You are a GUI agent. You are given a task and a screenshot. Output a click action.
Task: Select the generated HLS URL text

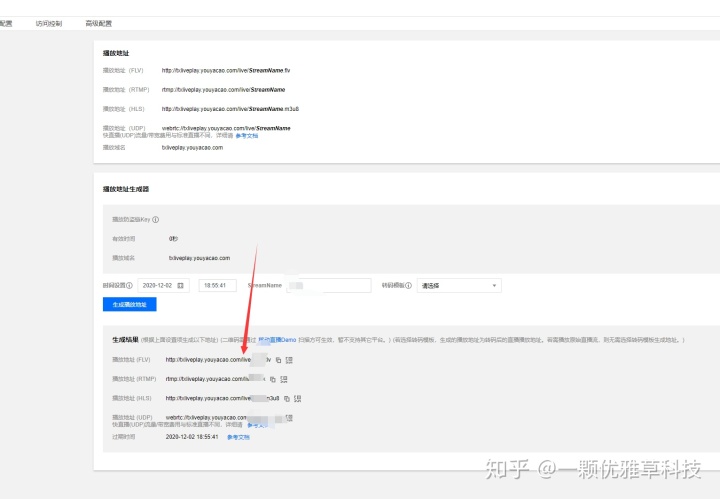pyautogui.click(x=222, y=398)
